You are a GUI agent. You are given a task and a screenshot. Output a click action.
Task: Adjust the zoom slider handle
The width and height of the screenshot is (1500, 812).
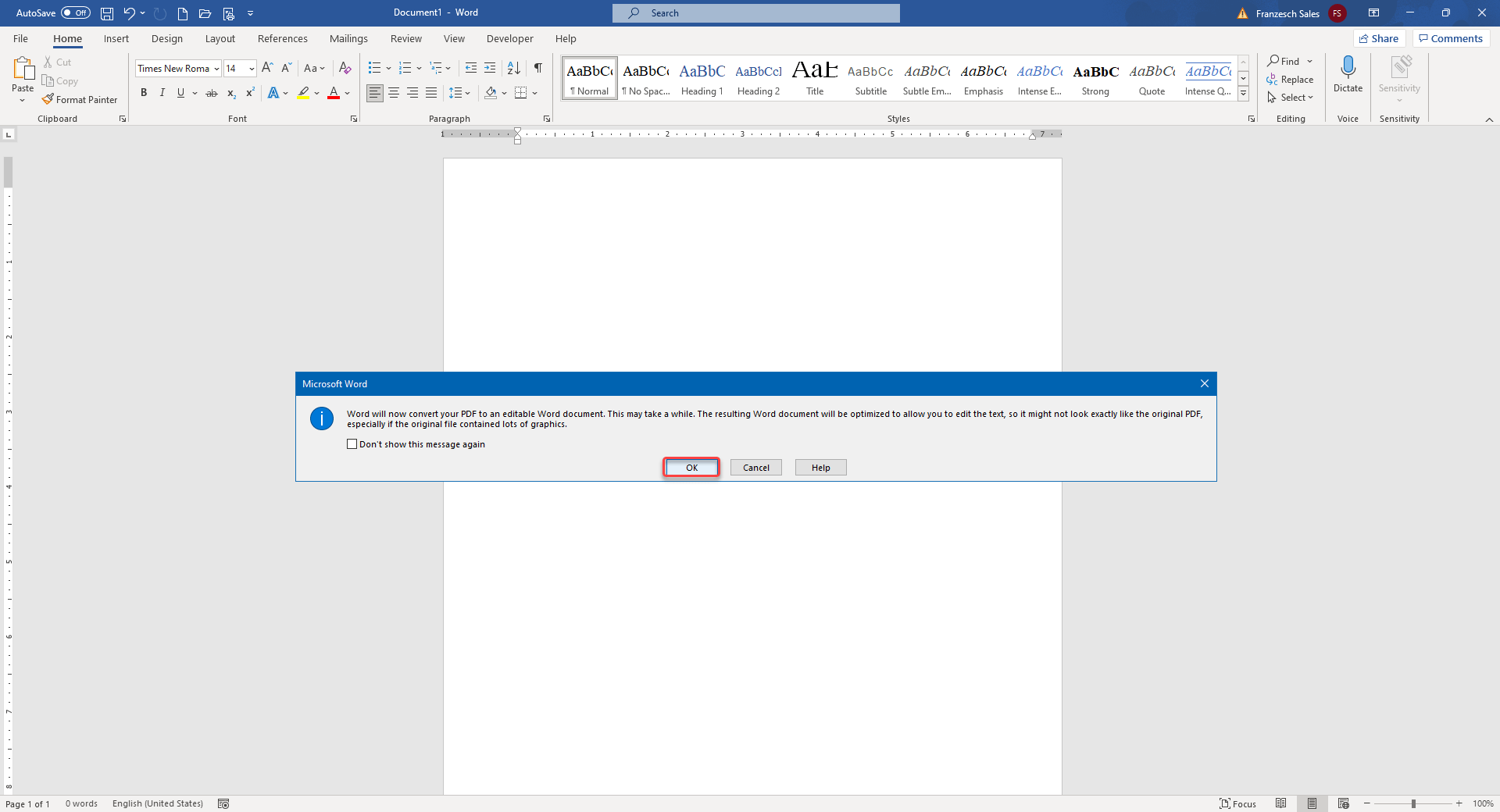[1413, 803]
